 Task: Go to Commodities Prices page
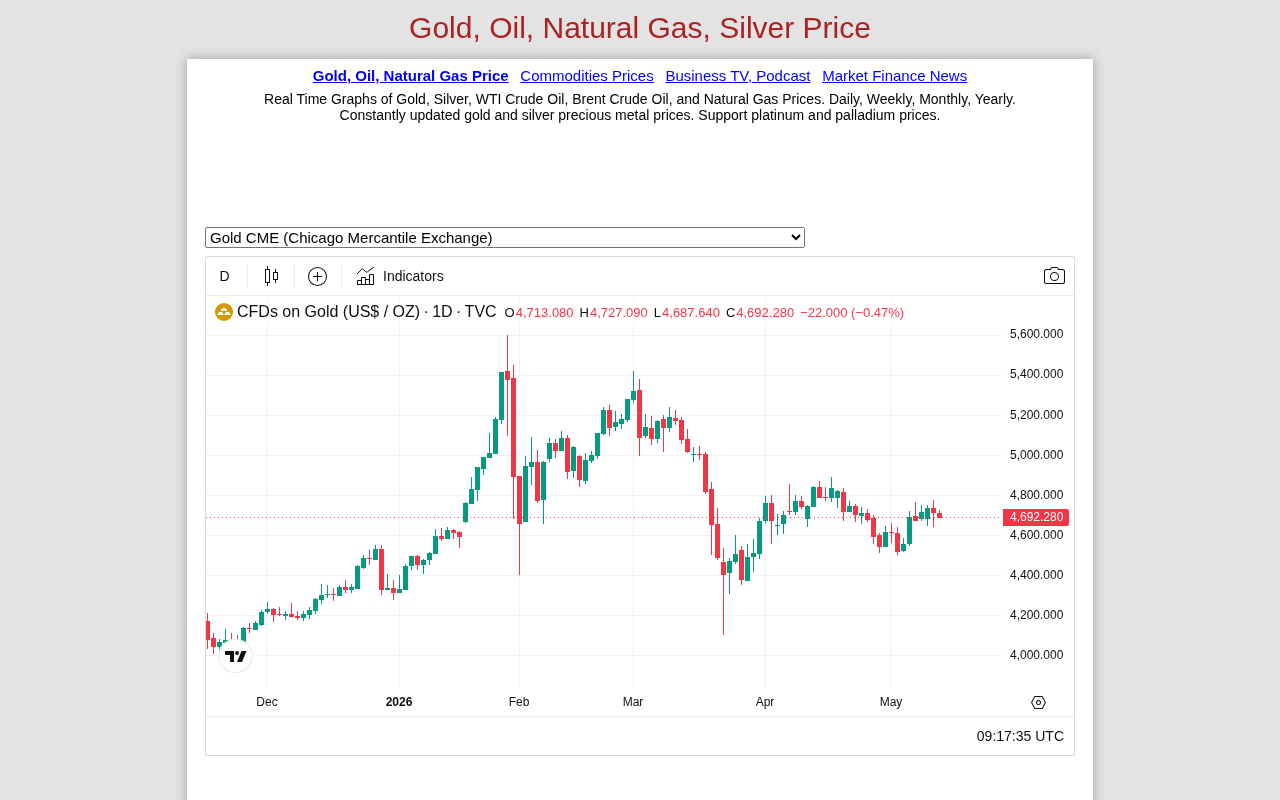pyautogui.click(x=587, y=76)
